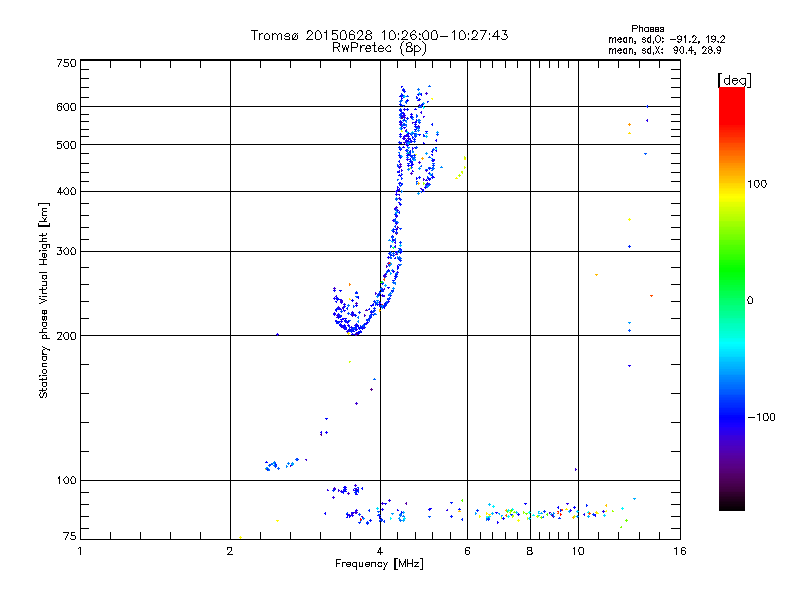Image resolution: width=800 pixels, height=600 pixels.
Task: Click the 100 label on the colorbar
Action: coord(757,184)
